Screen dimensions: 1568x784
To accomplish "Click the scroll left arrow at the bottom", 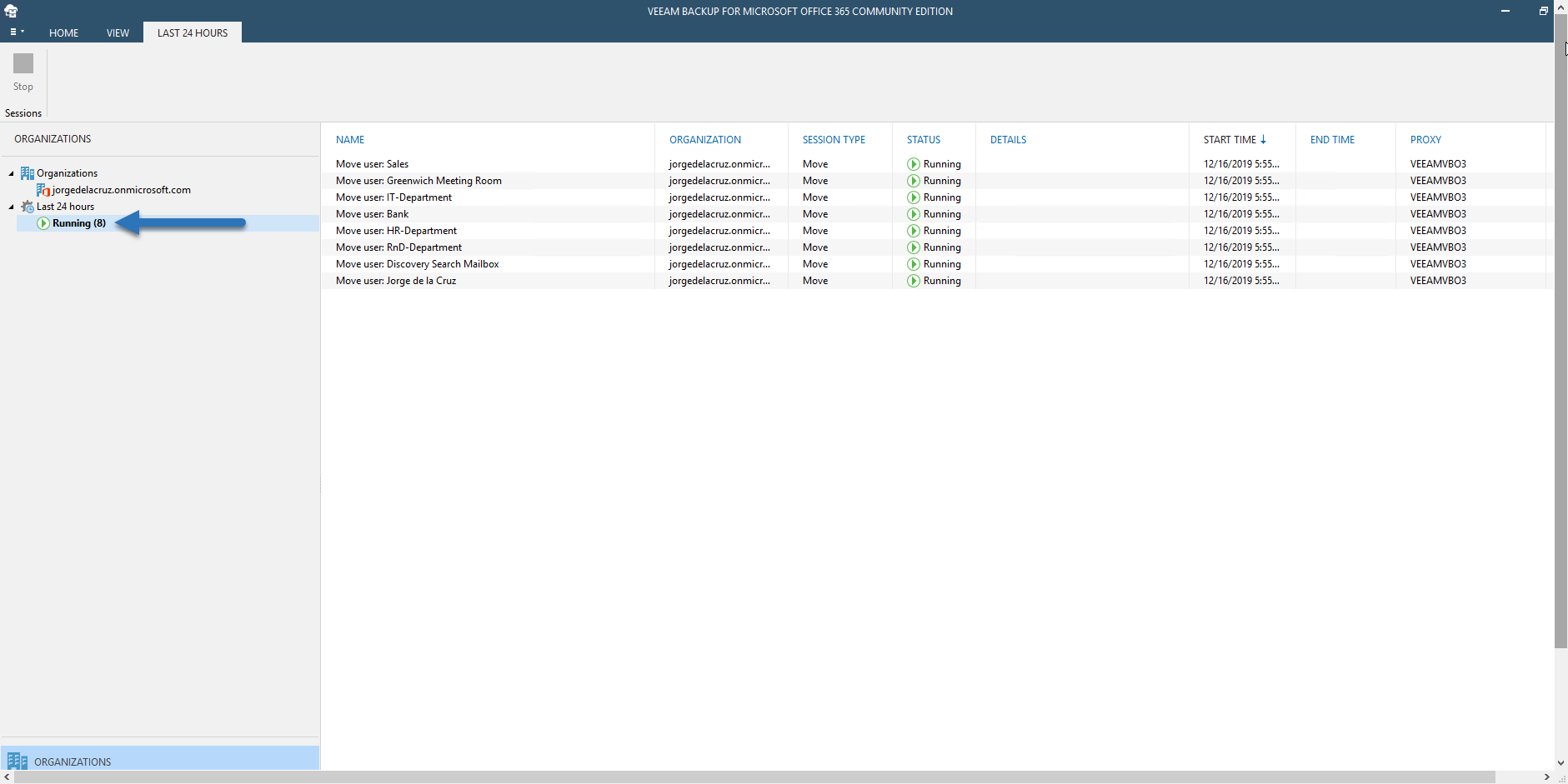I will (x=7, y=777).
